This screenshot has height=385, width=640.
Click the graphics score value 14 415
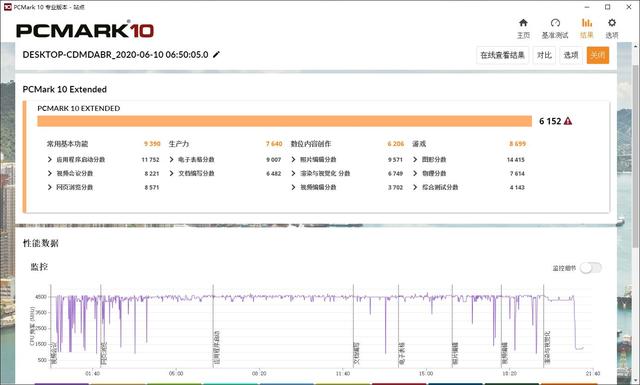[x=516, y=160]
